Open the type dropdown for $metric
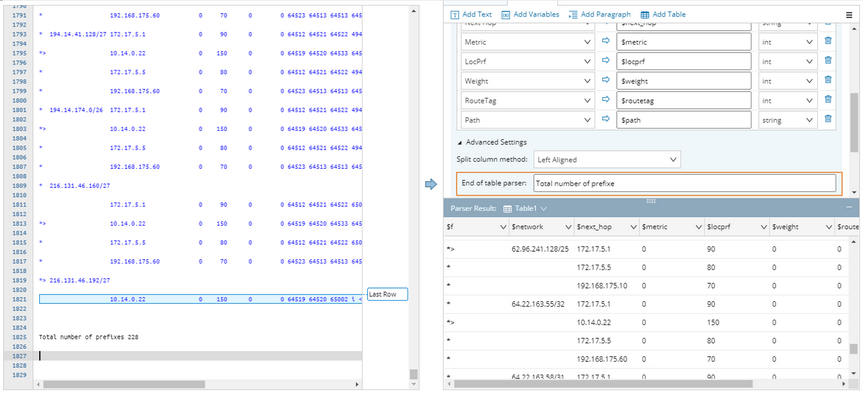The image size is (863, 395). (788, 42)
